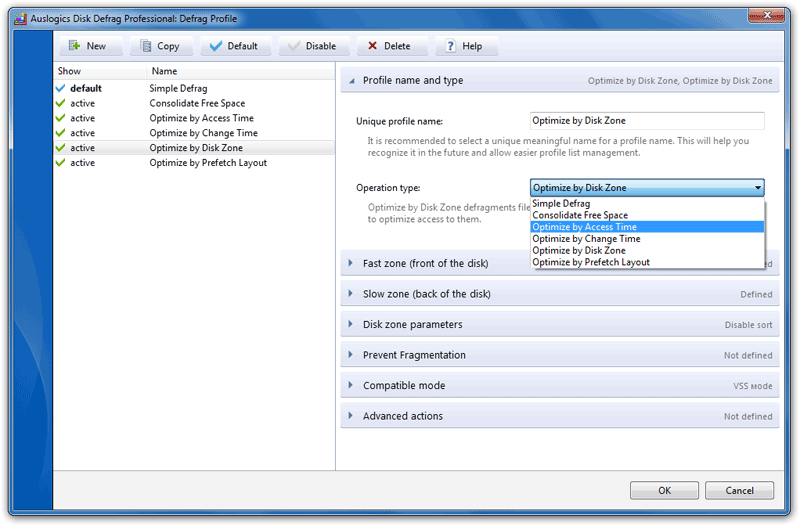Click the Auslogics app icon in title bar
Viewport: 800px width, 526px height.
pos(19,19)
